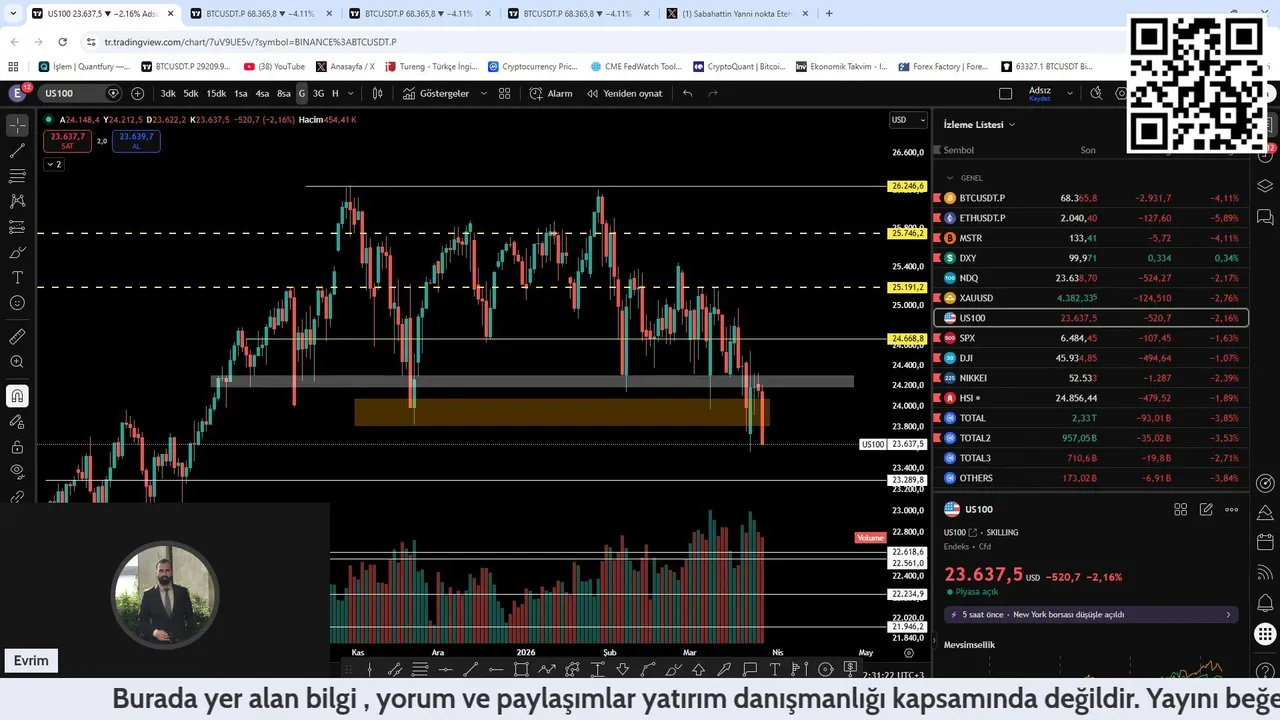
Task: Activate the zoom in tool
Action: pyautogui.click(x=17, y=362)
